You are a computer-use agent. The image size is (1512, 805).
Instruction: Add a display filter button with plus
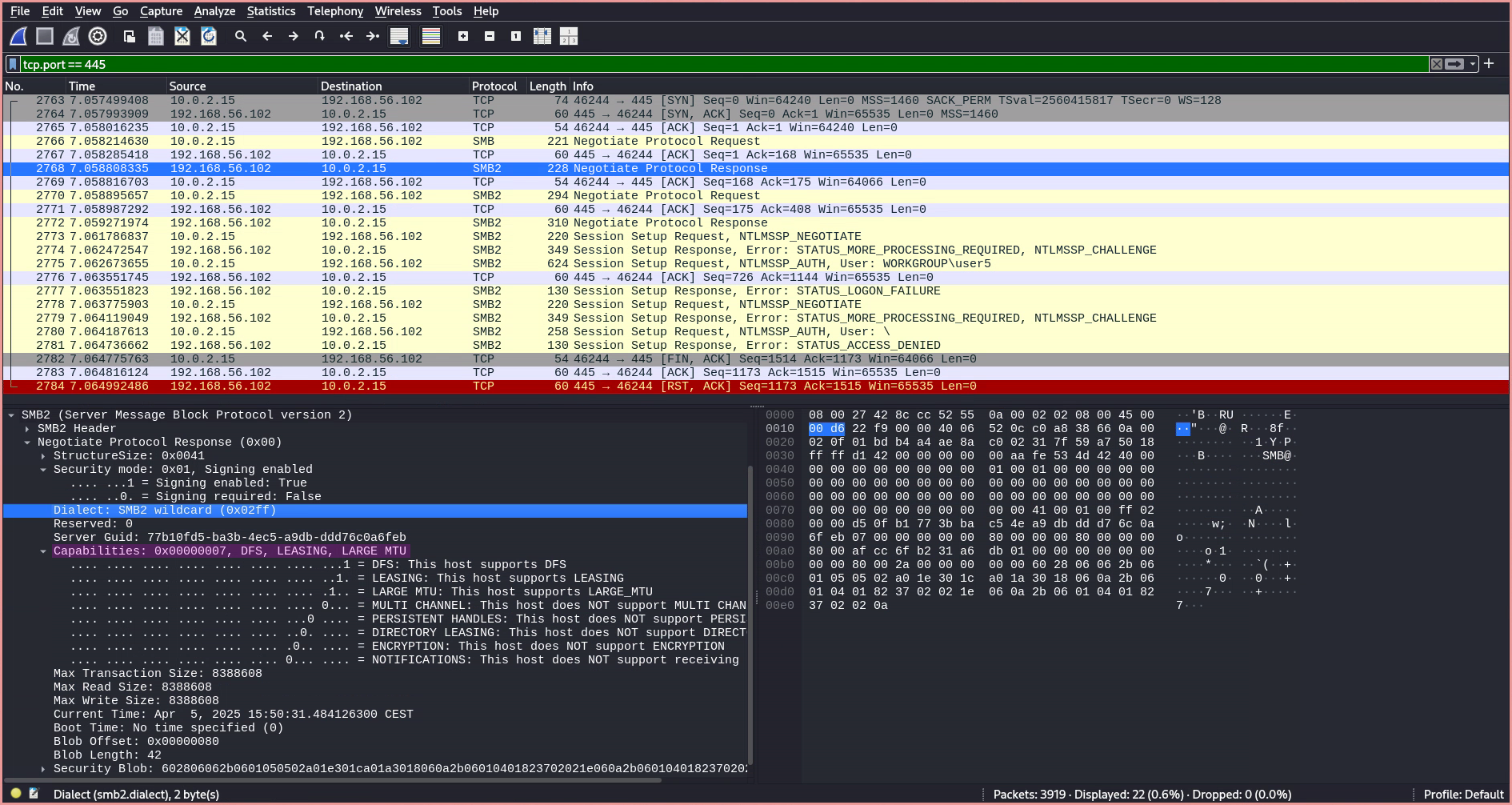(1489, 63)
